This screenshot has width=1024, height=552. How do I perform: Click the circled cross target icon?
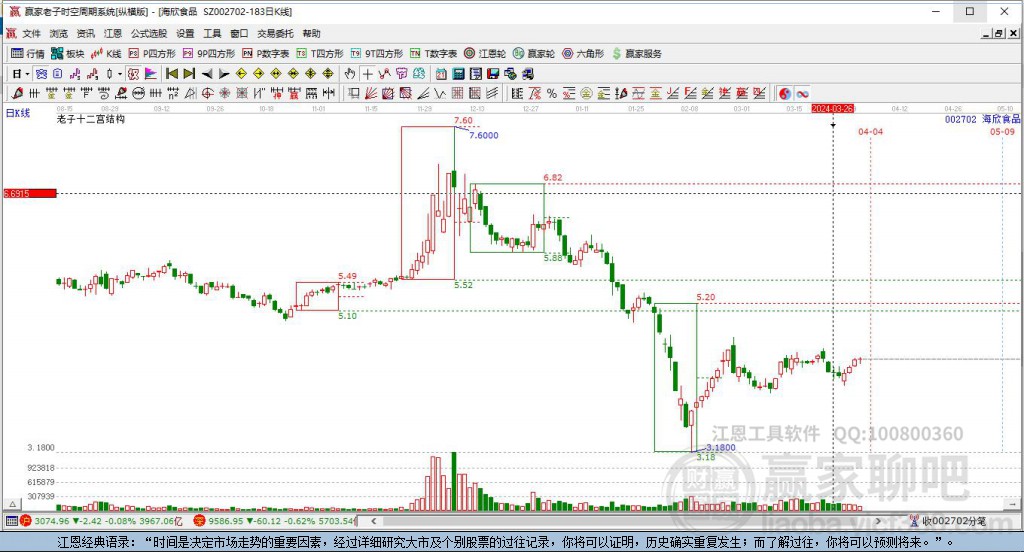pyautogui.click(x=208, y=93)
